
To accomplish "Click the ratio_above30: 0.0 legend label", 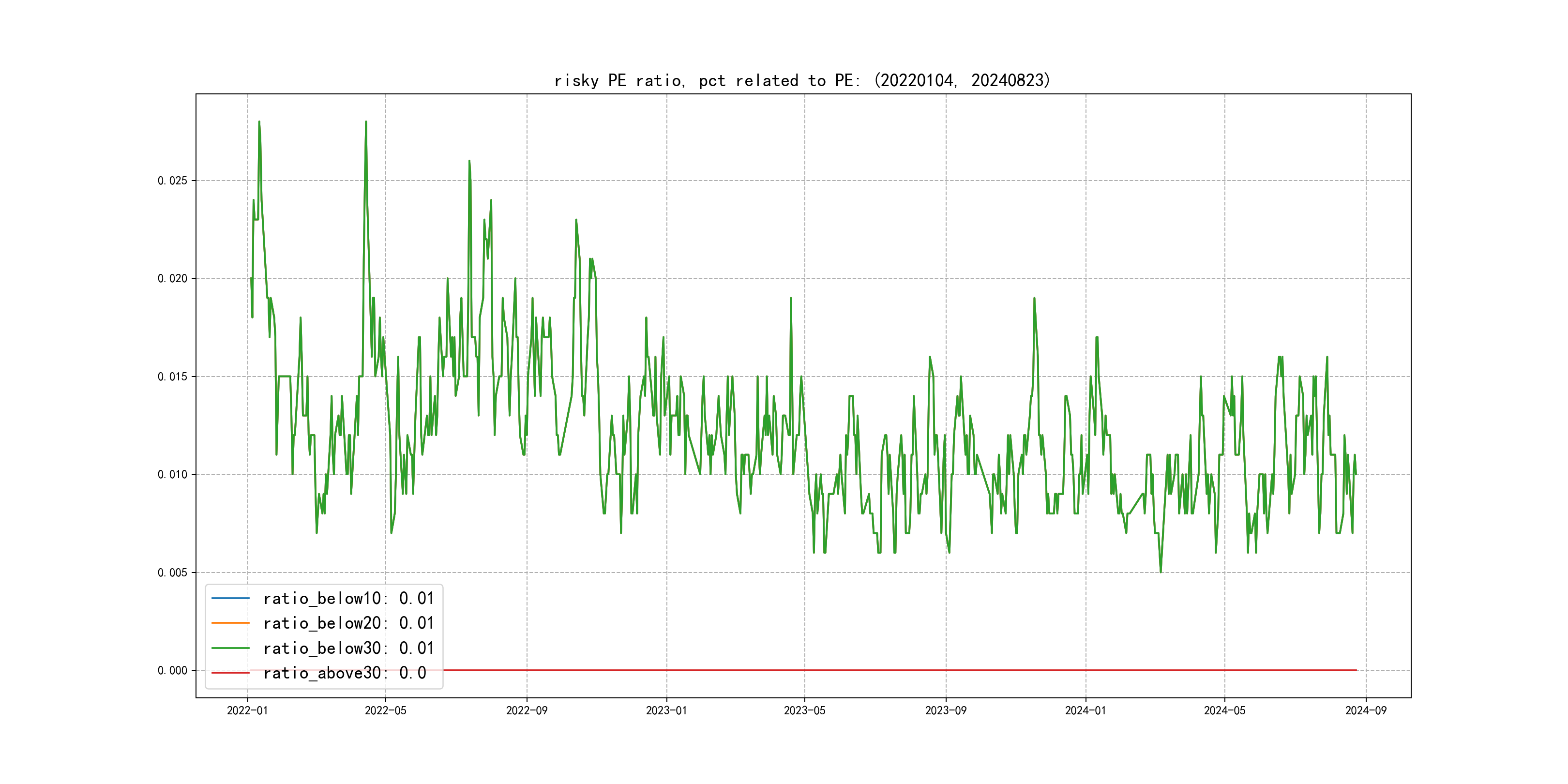I will (345, 673).
